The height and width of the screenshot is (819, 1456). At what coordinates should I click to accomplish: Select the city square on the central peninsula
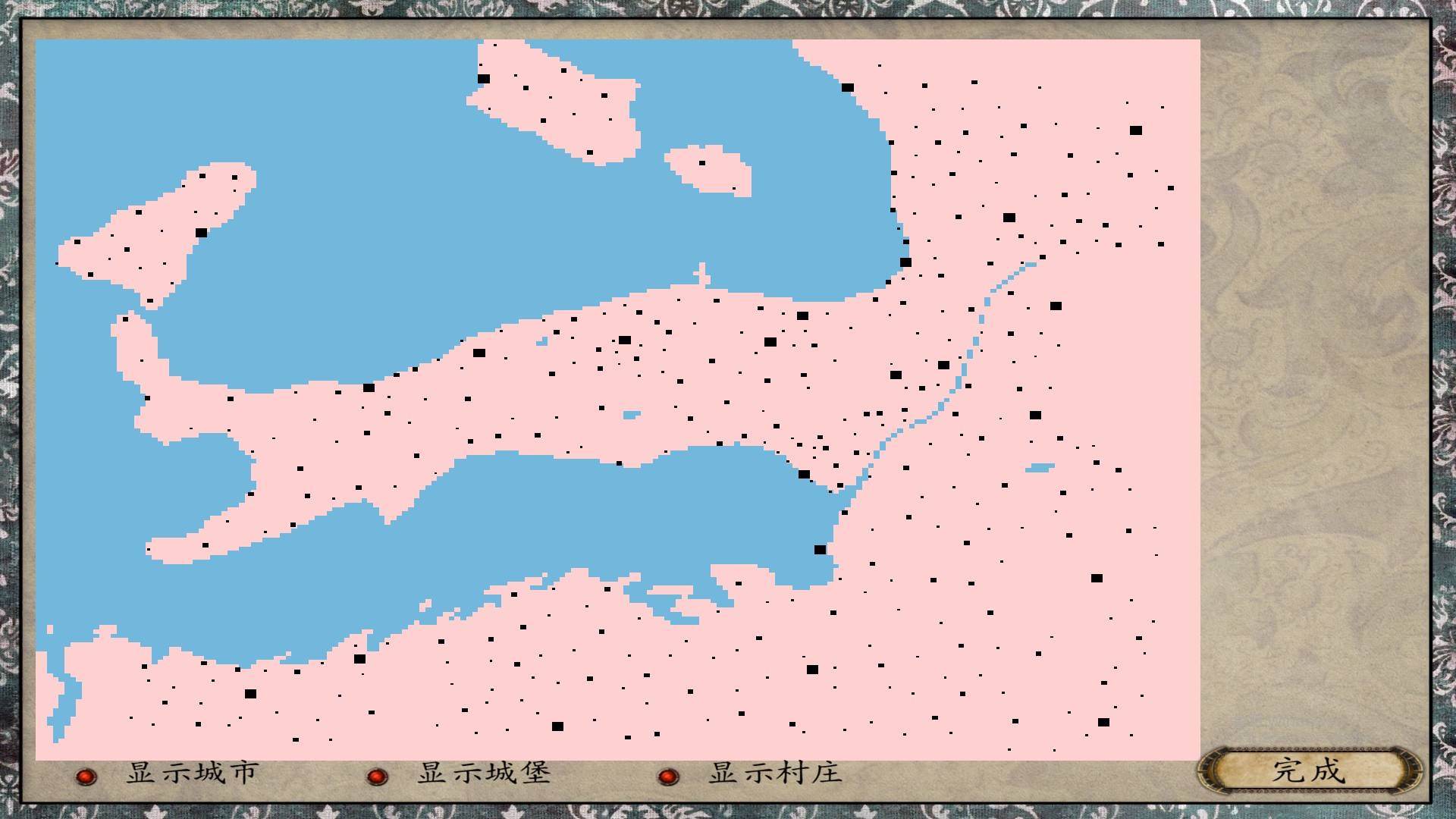tap(481, 351)
